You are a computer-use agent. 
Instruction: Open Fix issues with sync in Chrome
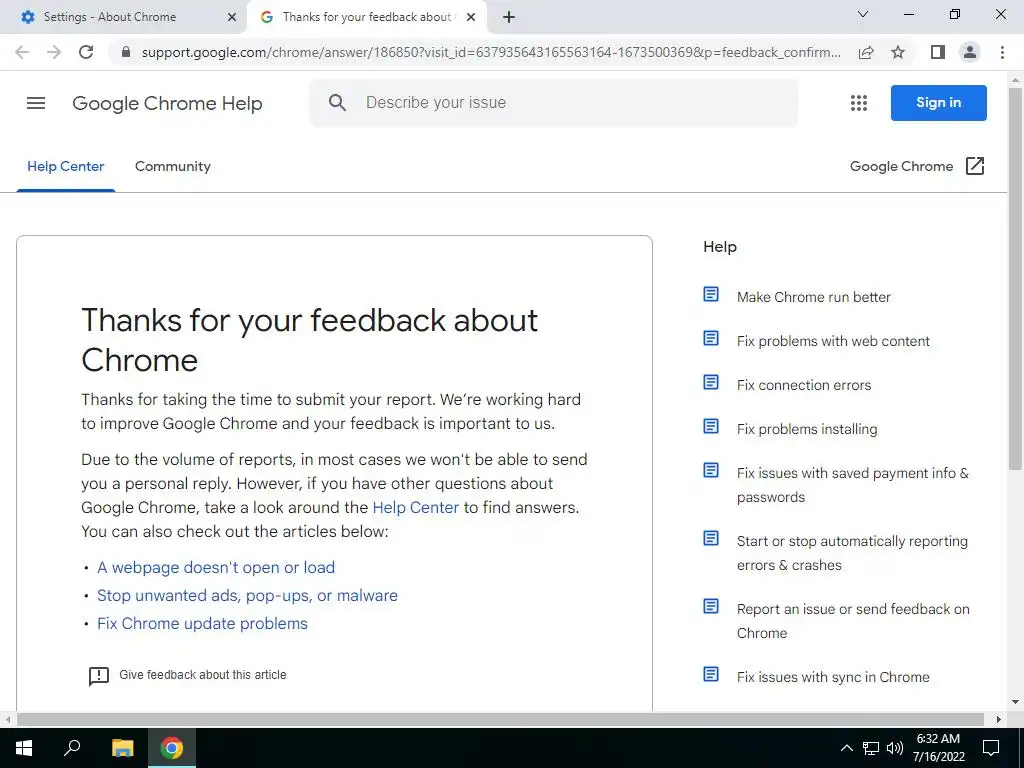833,677
